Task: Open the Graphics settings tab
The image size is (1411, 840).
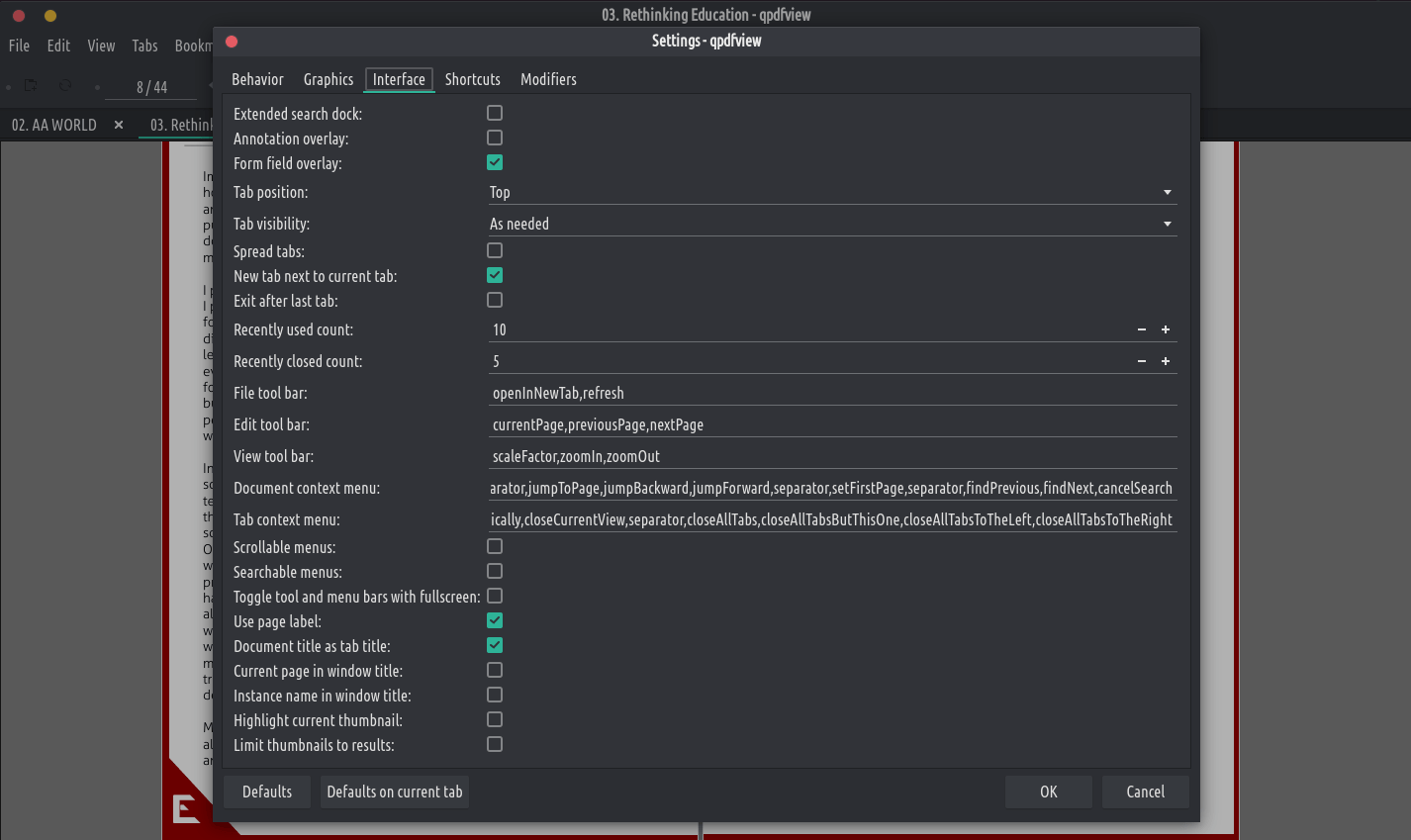Action: pyautogui.click(x=329, y=79)
